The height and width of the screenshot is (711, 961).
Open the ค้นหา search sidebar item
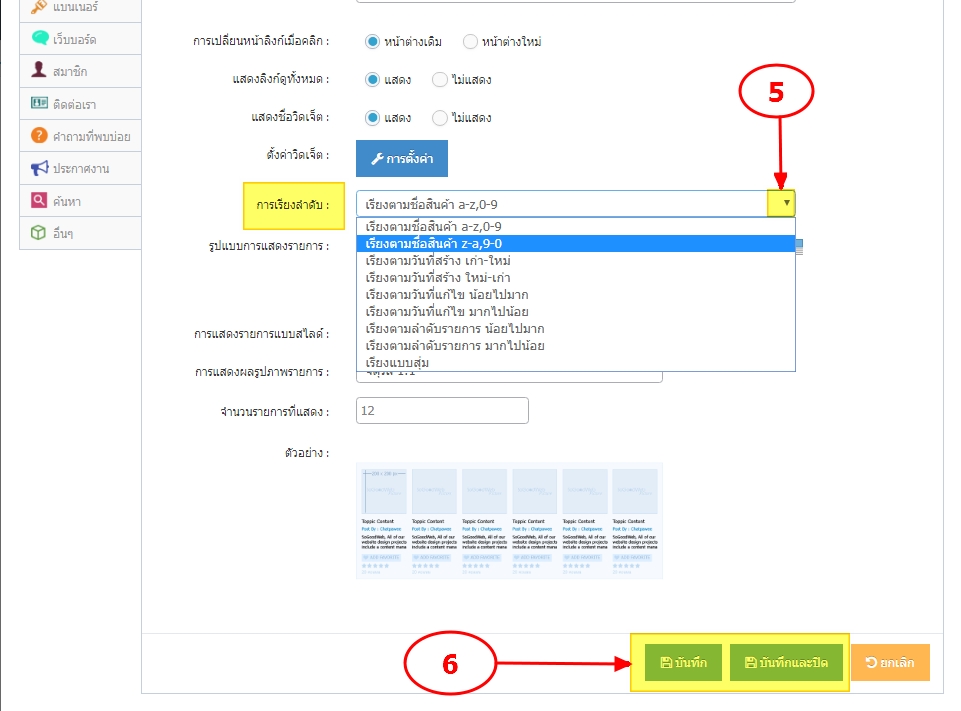tap(80, 201)
